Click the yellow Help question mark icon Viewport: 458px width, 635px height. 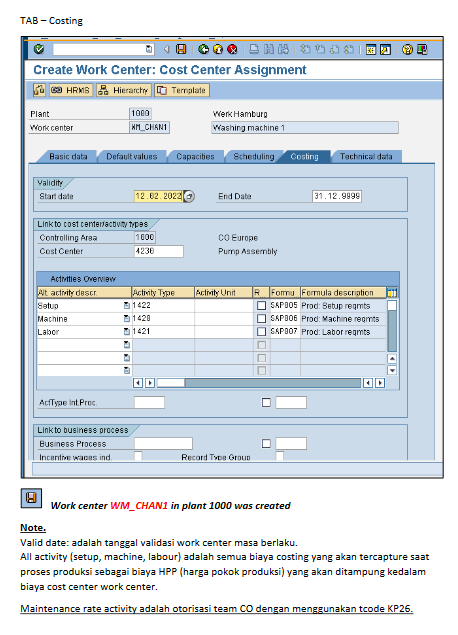(407, 49)
